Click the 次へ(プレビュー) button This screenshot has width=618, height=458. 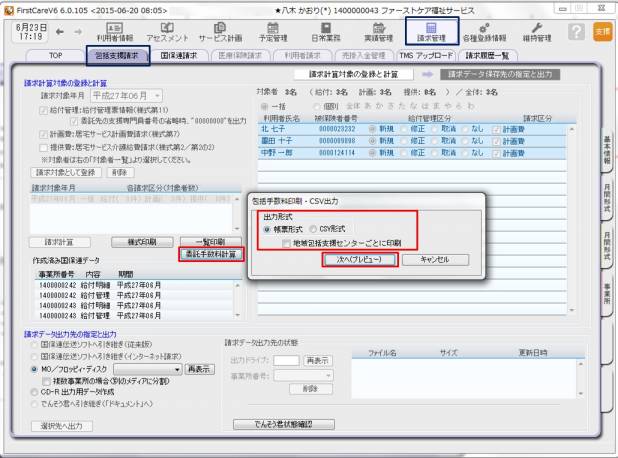coord(358,258)
